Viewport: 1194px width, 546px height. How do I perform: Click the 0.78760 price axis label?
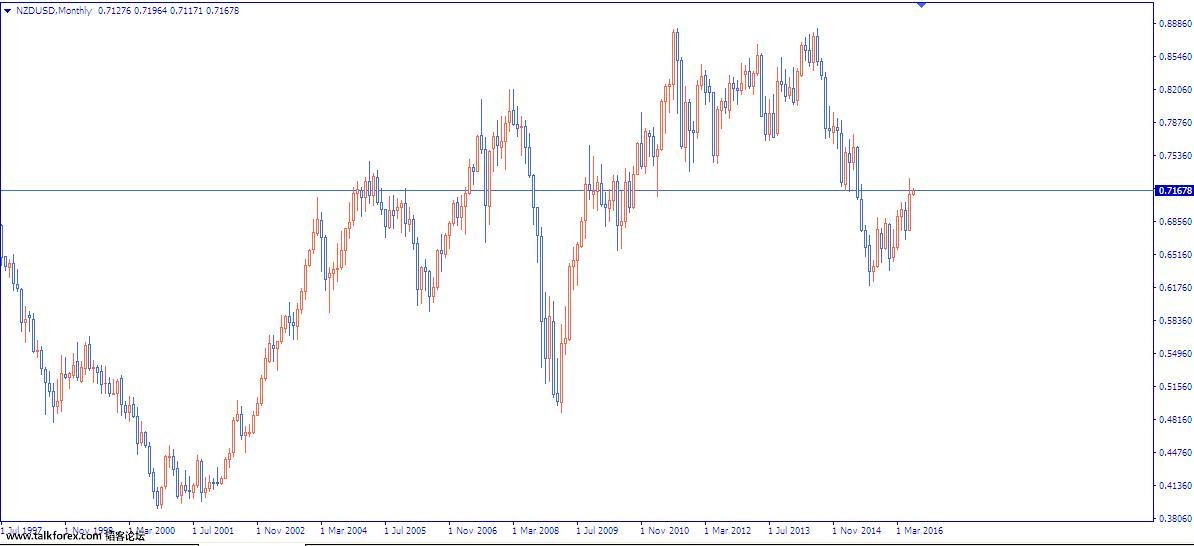1176,123
